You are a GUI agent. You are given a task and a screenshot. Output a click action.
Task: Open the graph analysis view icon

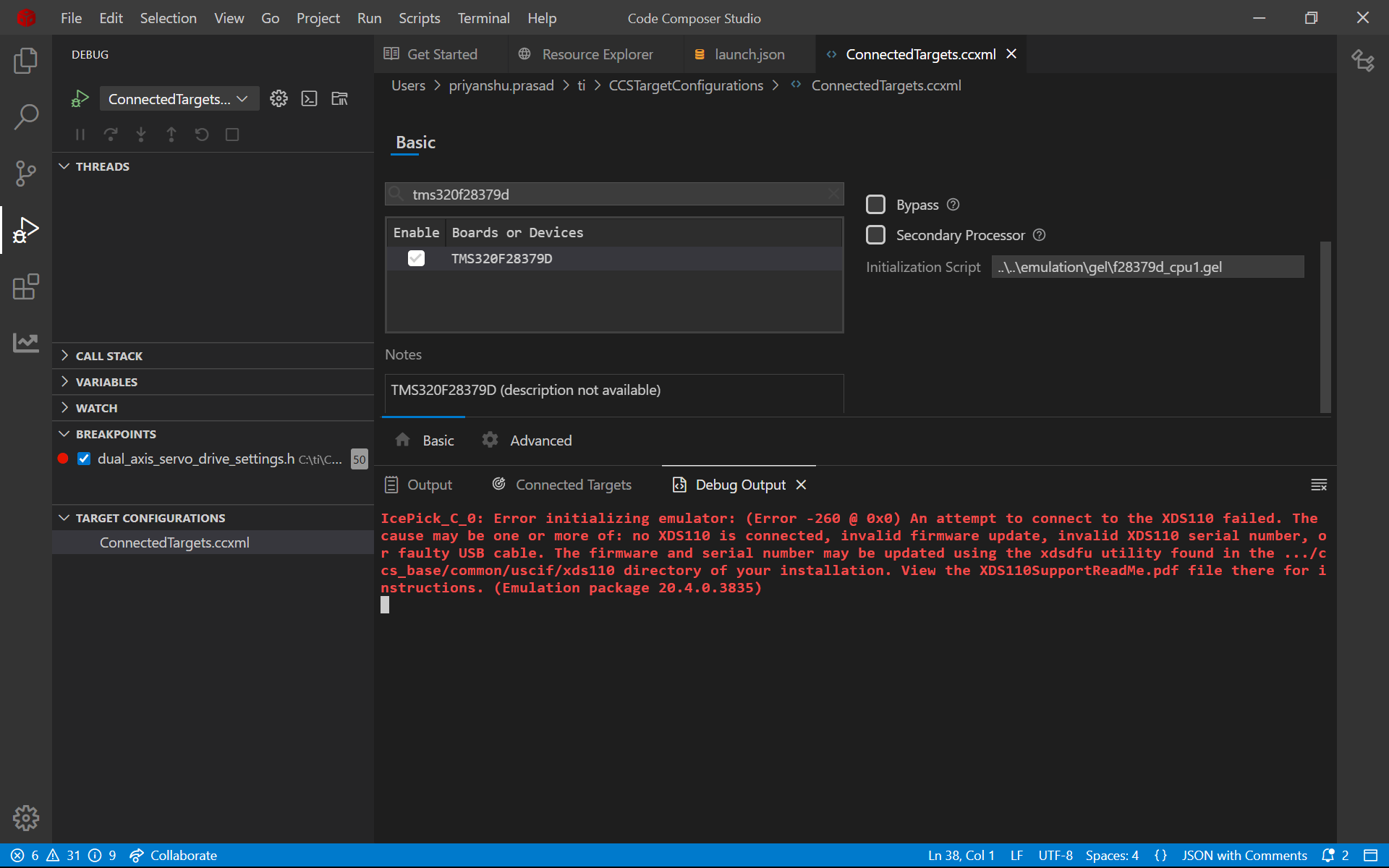(26, 342)
